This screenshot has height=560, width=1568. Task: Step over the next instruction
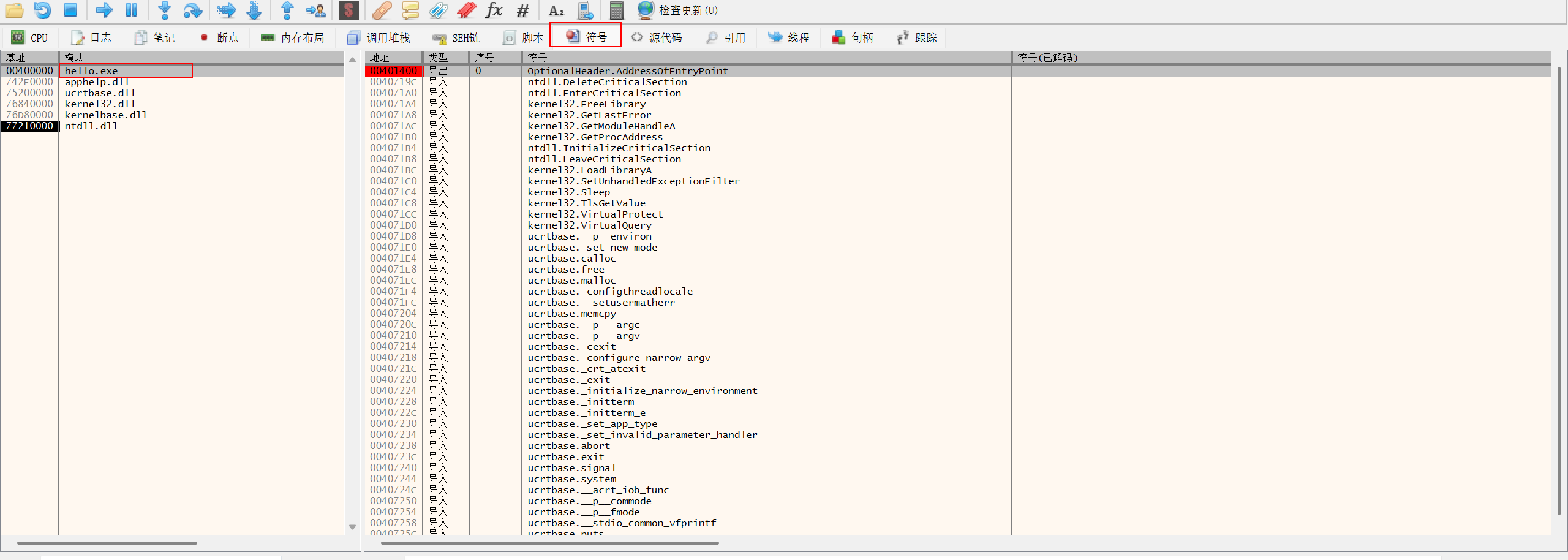click(192, 10)
